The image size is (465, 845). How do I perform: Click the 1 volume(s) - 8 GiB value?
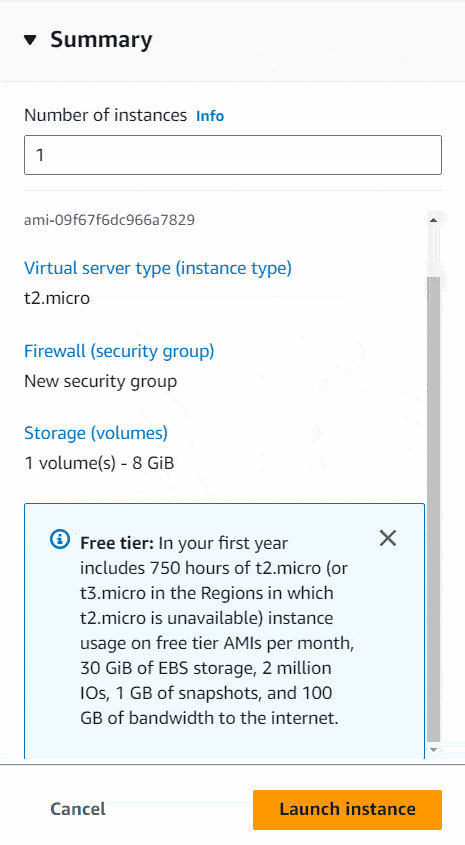pos(99,463)
